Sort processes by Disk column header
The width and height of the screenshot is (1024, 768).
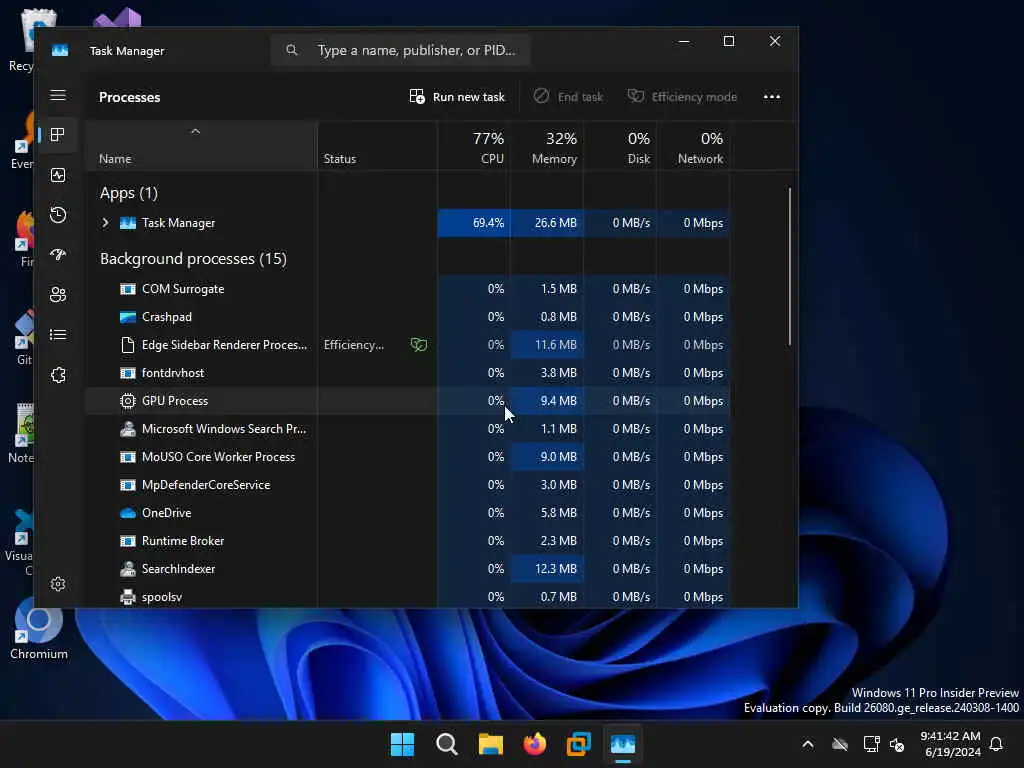620,146
